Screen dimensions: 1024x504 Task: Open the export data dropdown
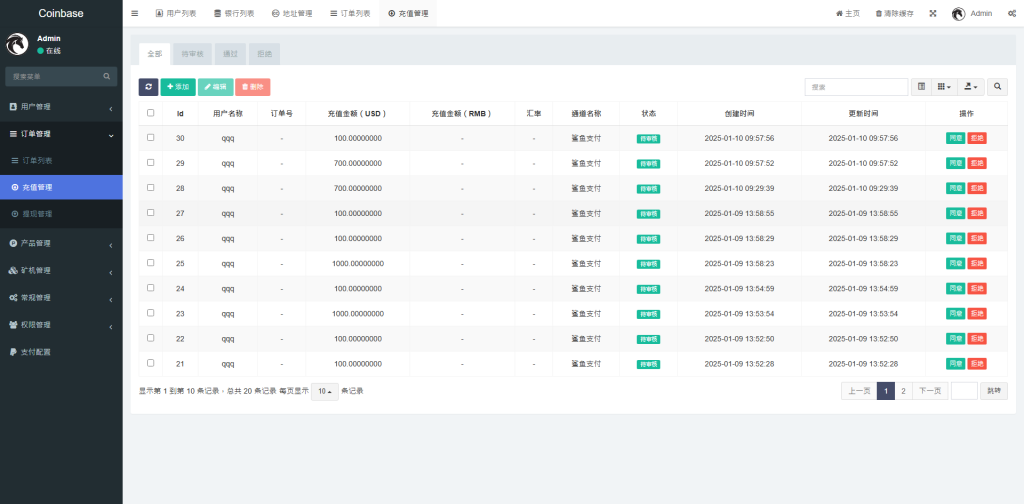click(x=971, y=87)
